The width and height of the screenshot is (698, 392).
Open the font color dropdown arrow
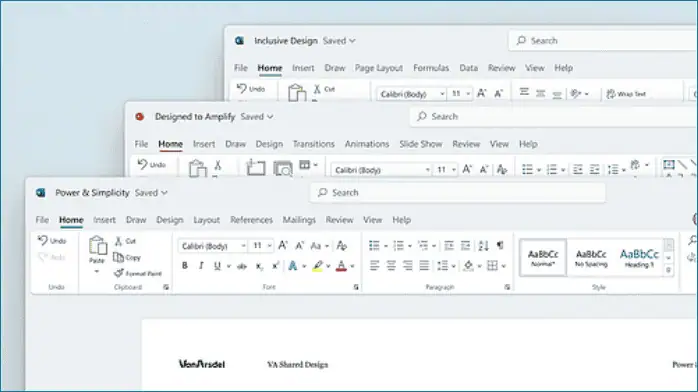(x=352, y=267)
